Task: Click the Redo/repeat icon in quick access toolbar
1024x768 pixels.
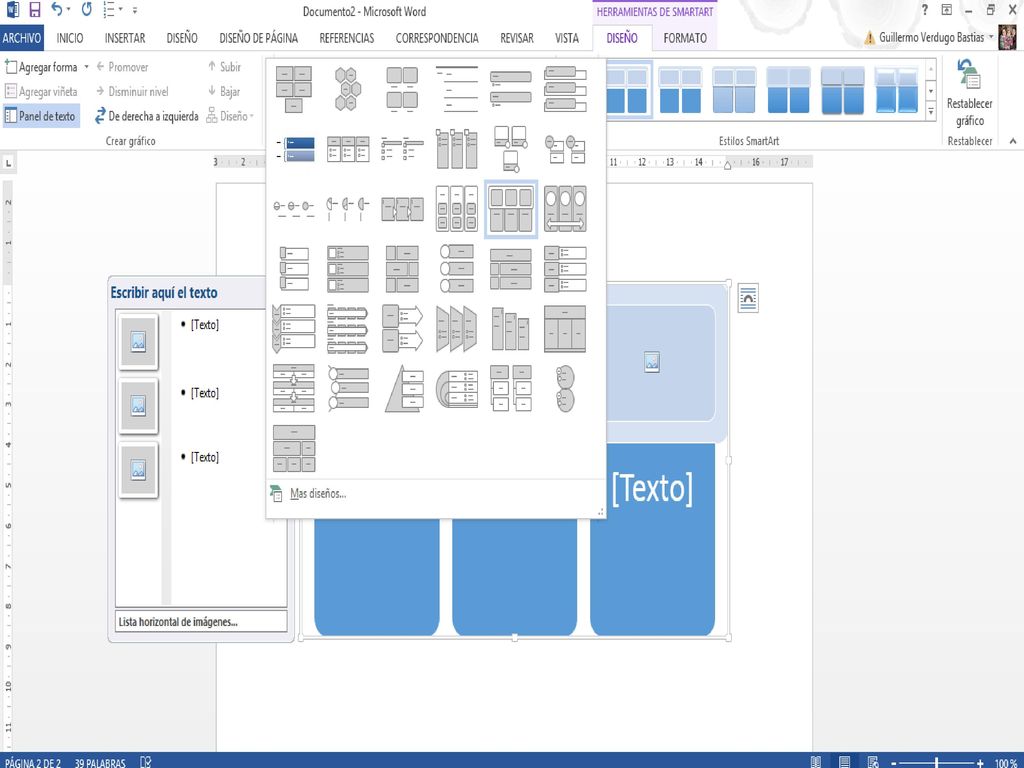Action: [87, 10]
